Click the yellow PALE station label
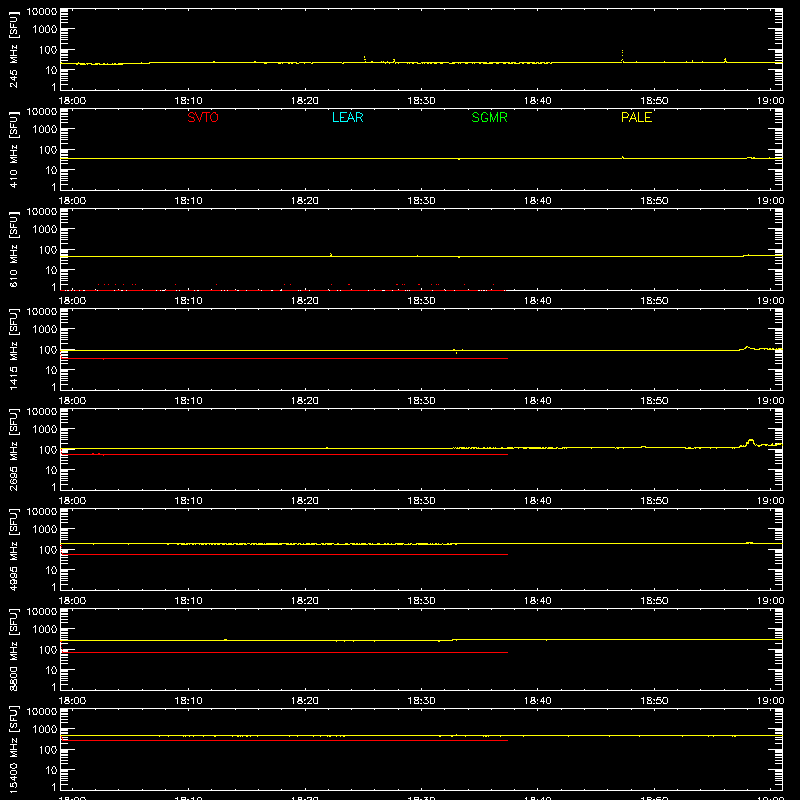 click(636, 117)
